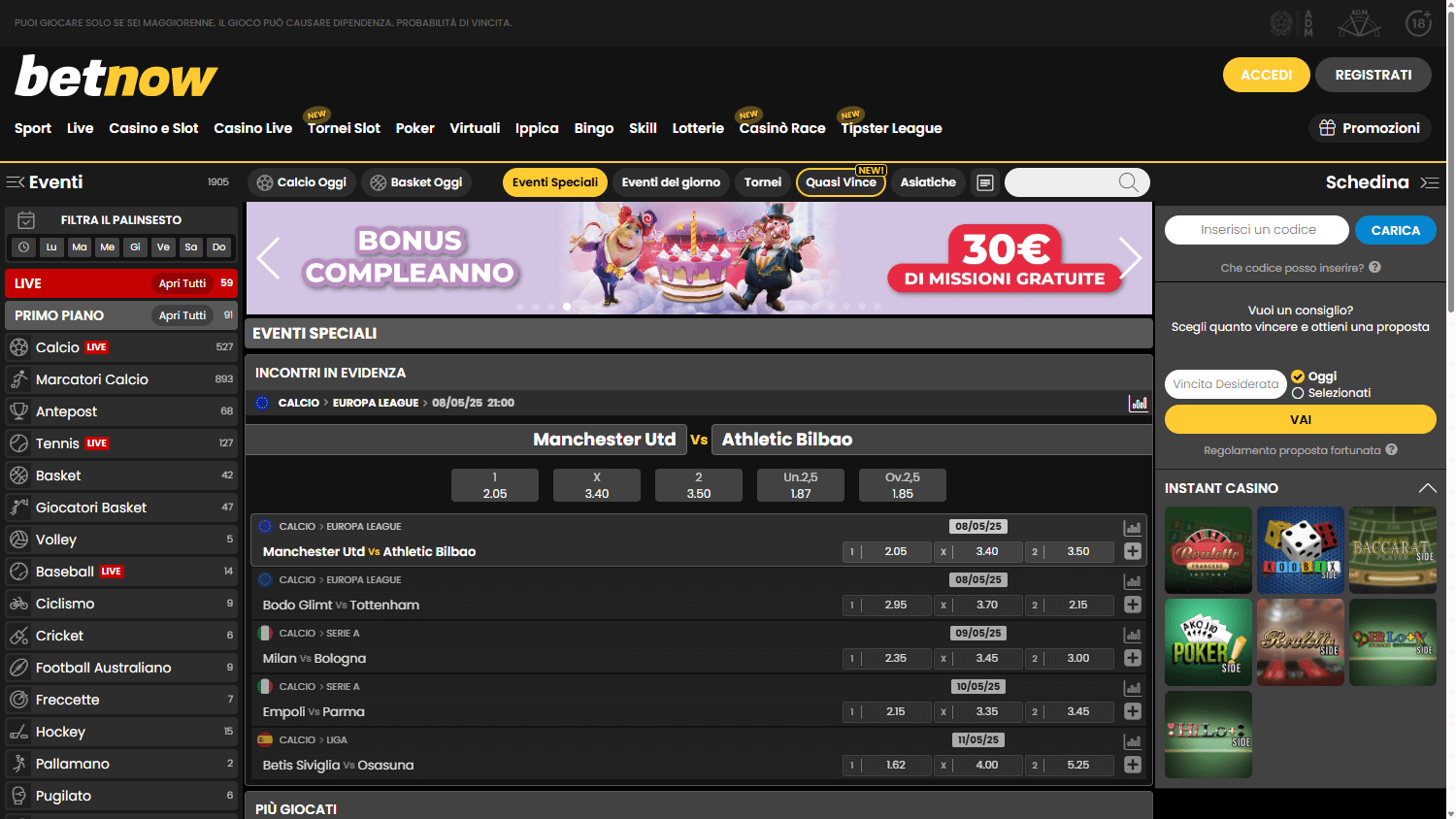Screen dimensions: 1456x819
Task: Expand LIVE section with Apri Tutti
Action: click(182, 283)
